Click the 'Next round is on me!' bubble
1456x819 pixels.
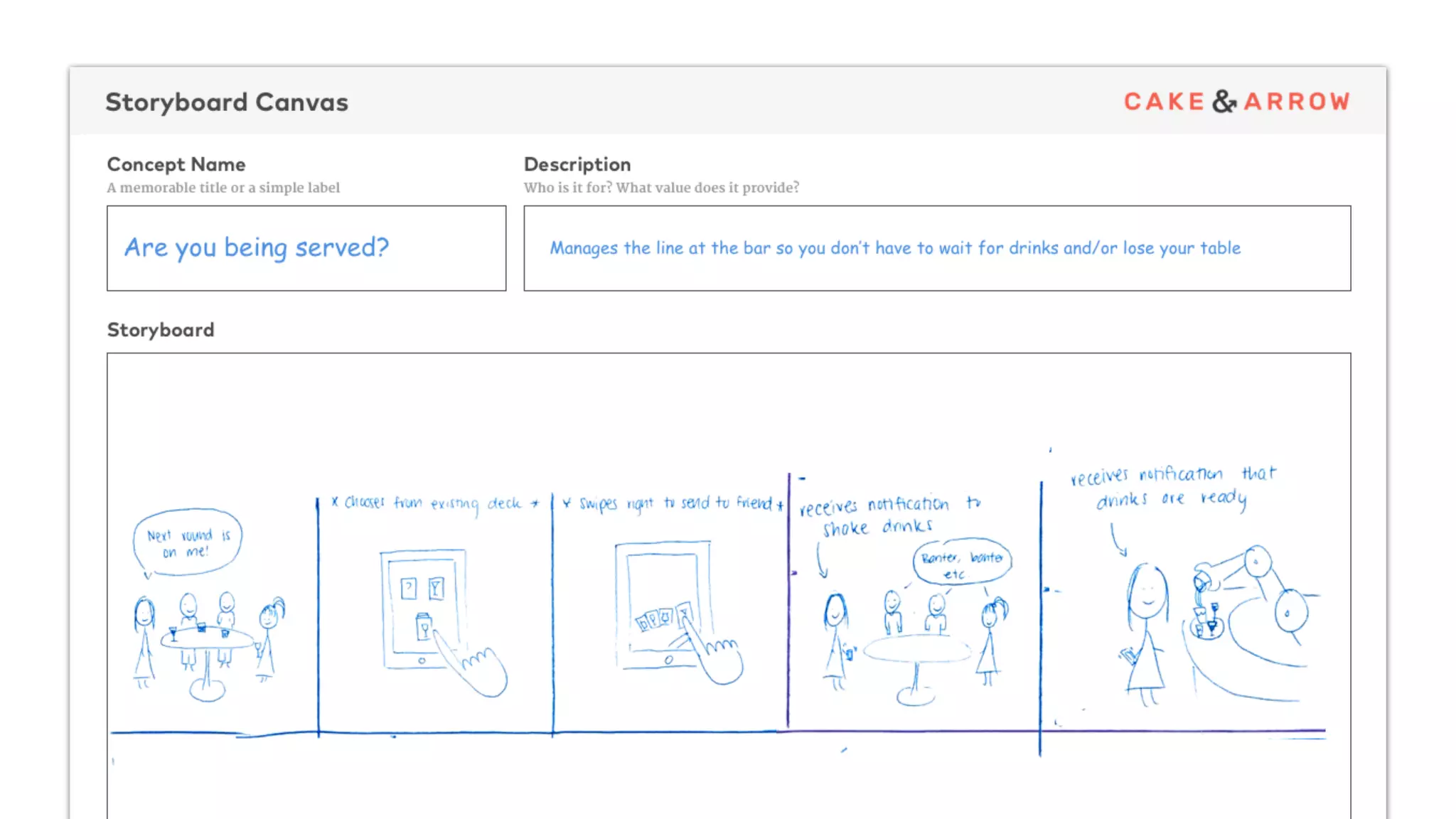(187, 542)
